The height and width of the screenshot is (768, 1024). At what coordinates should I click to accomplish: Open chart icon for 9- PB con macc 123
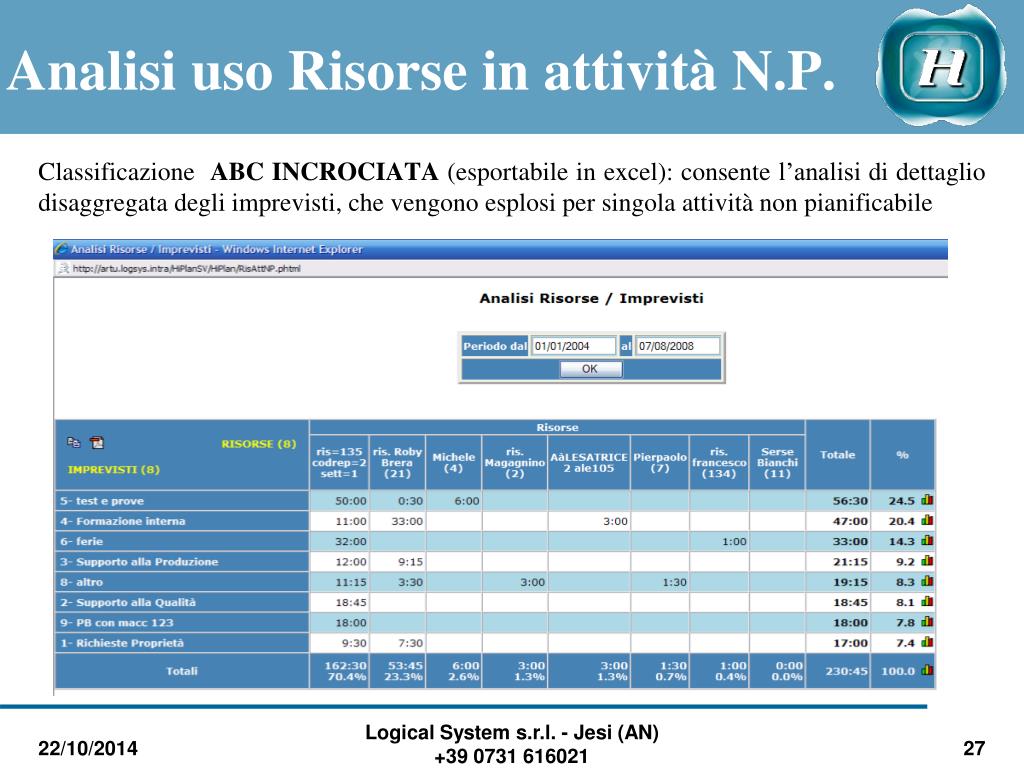[927, 622]
